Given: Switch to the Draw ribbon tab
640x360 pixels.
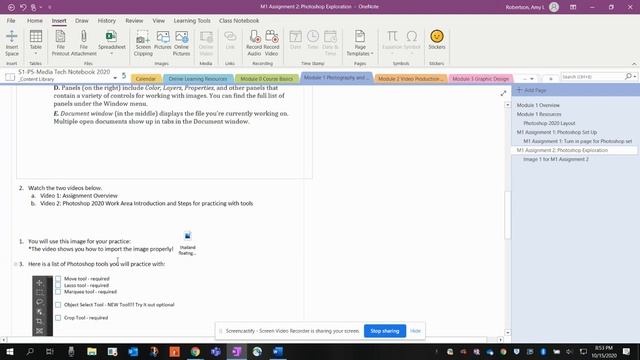Looking at the screenshot, I should pyautogui.click(x=82, y=20).
